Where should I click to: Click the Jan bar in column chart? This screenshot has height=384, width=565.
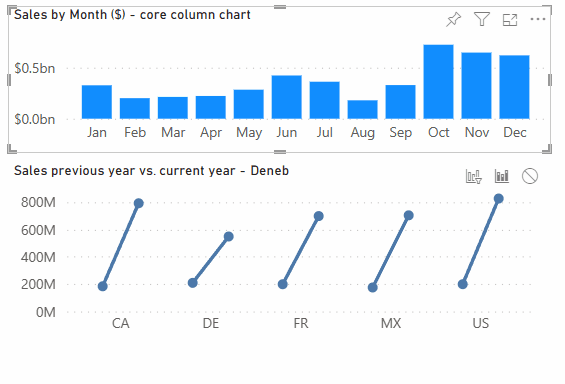click(x=97, y=102)
